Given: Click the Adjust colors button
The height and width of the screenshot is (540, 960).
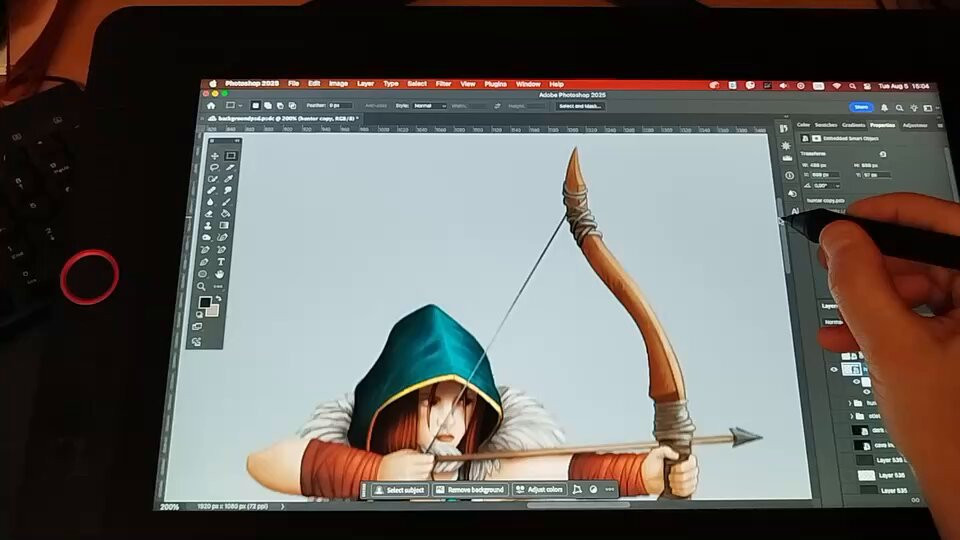Looking at the screenshot, I should 539,490.
